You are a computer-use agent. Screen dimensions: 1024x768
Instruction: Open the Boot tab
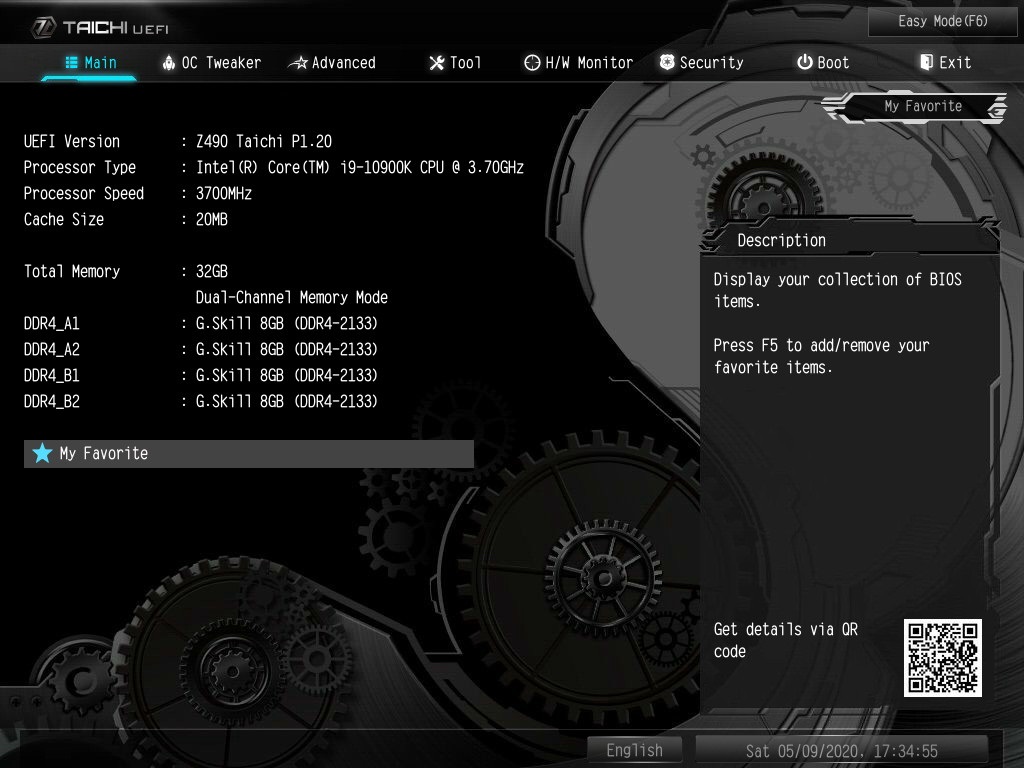[x=822, y=63]
